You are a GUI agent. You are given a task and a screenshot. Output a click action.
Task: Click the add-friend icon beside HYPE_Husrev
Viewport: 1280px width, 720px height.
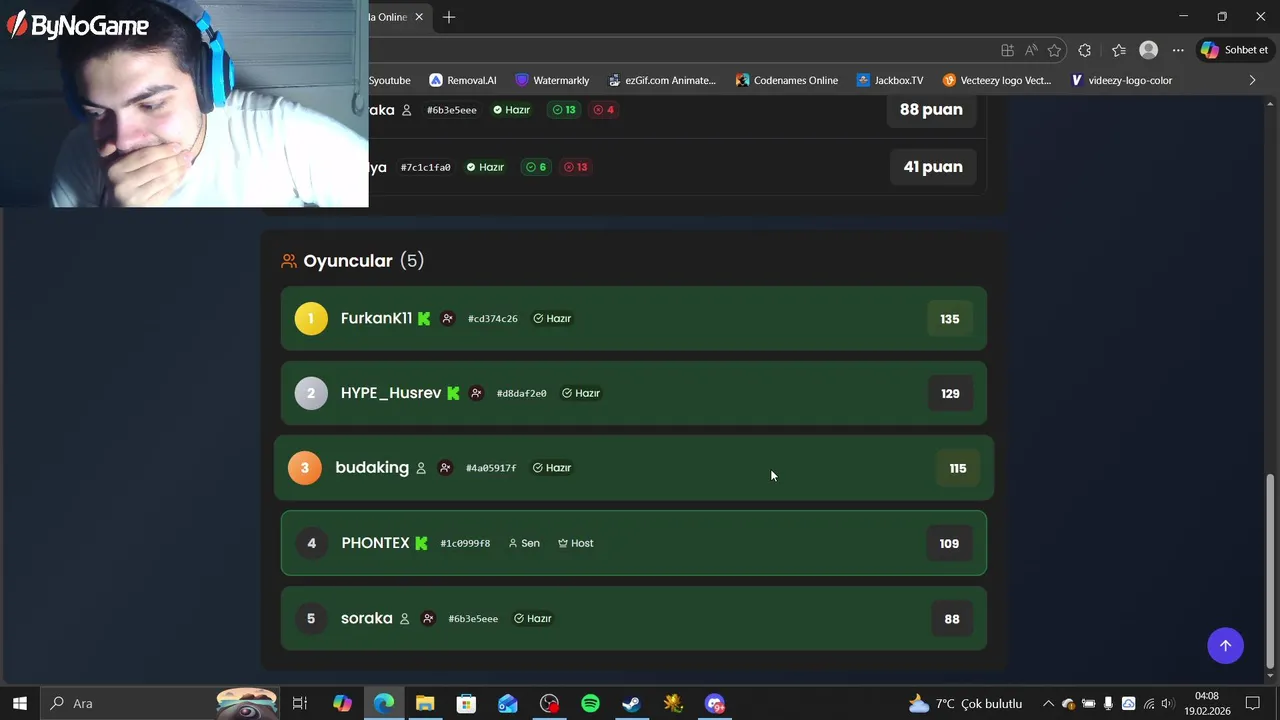point(477,393)
